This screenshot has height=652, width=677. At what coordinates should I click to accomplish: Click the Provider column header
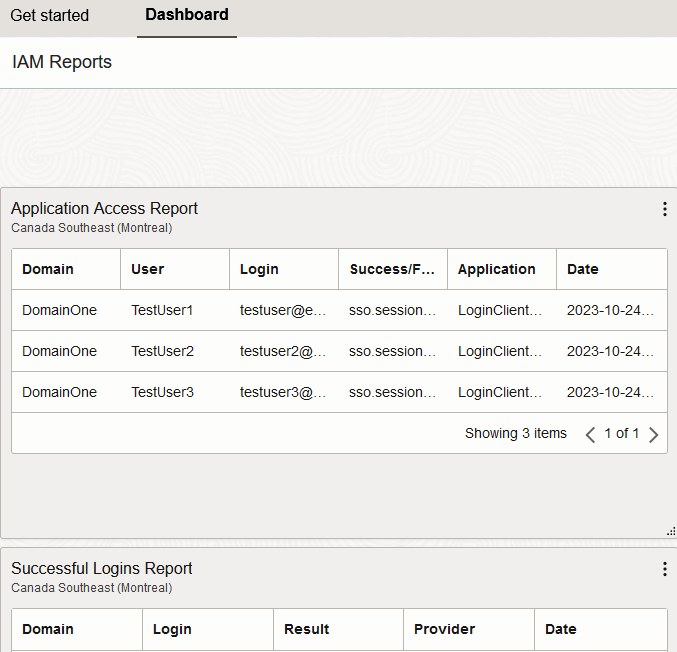coord(469,629)
